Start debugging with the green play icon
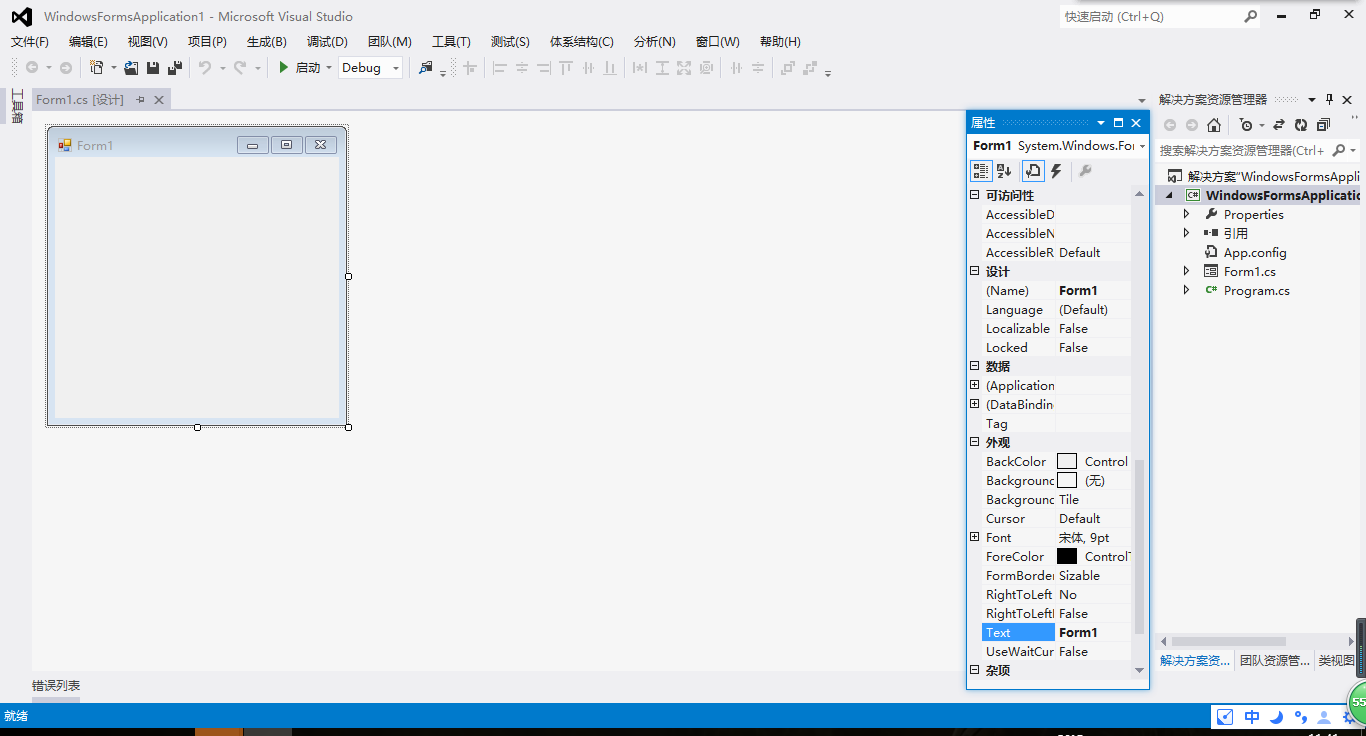 [x=284, y=68]
